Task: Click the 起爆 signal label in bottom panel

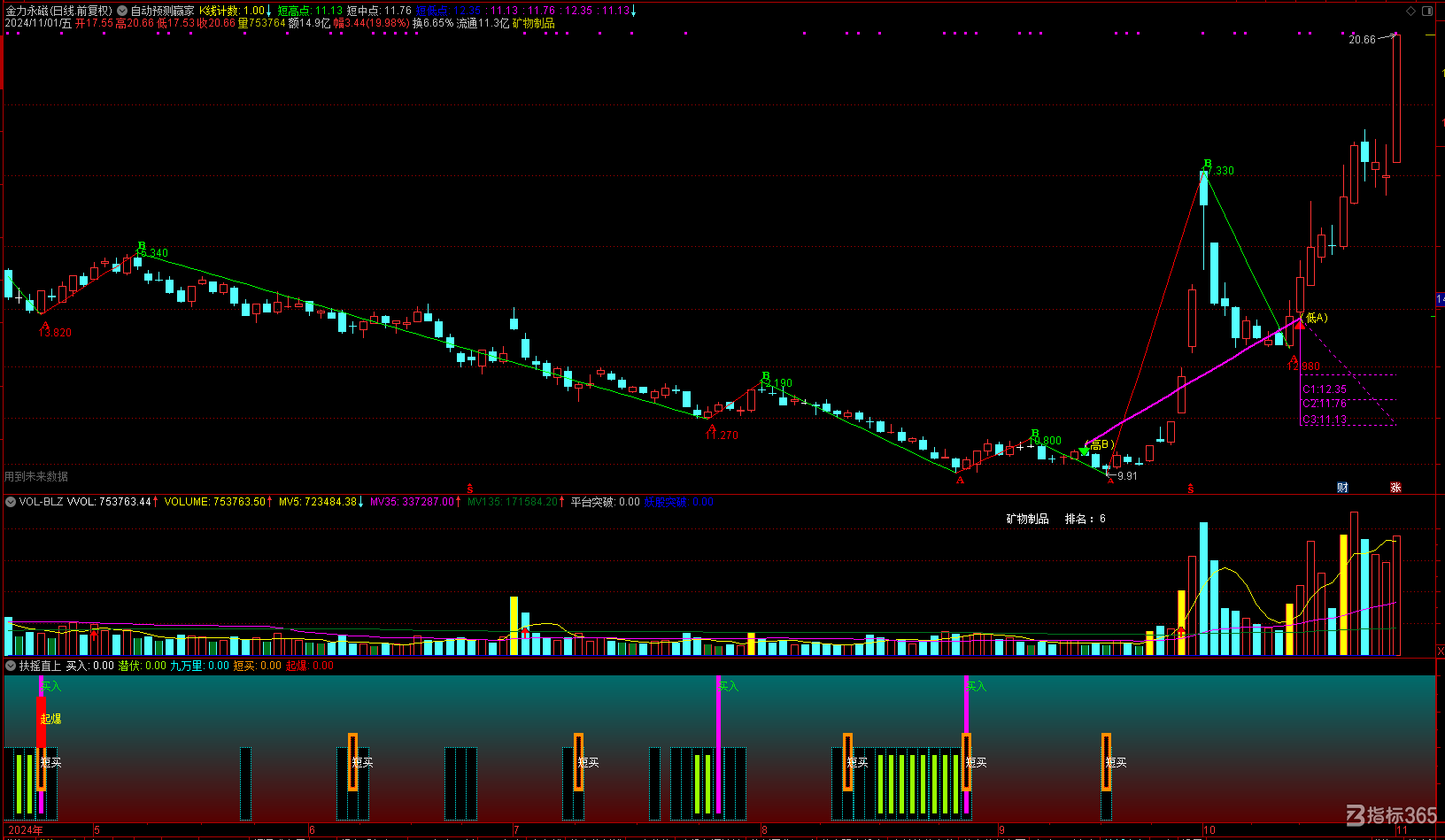Action: pos(50,719)
